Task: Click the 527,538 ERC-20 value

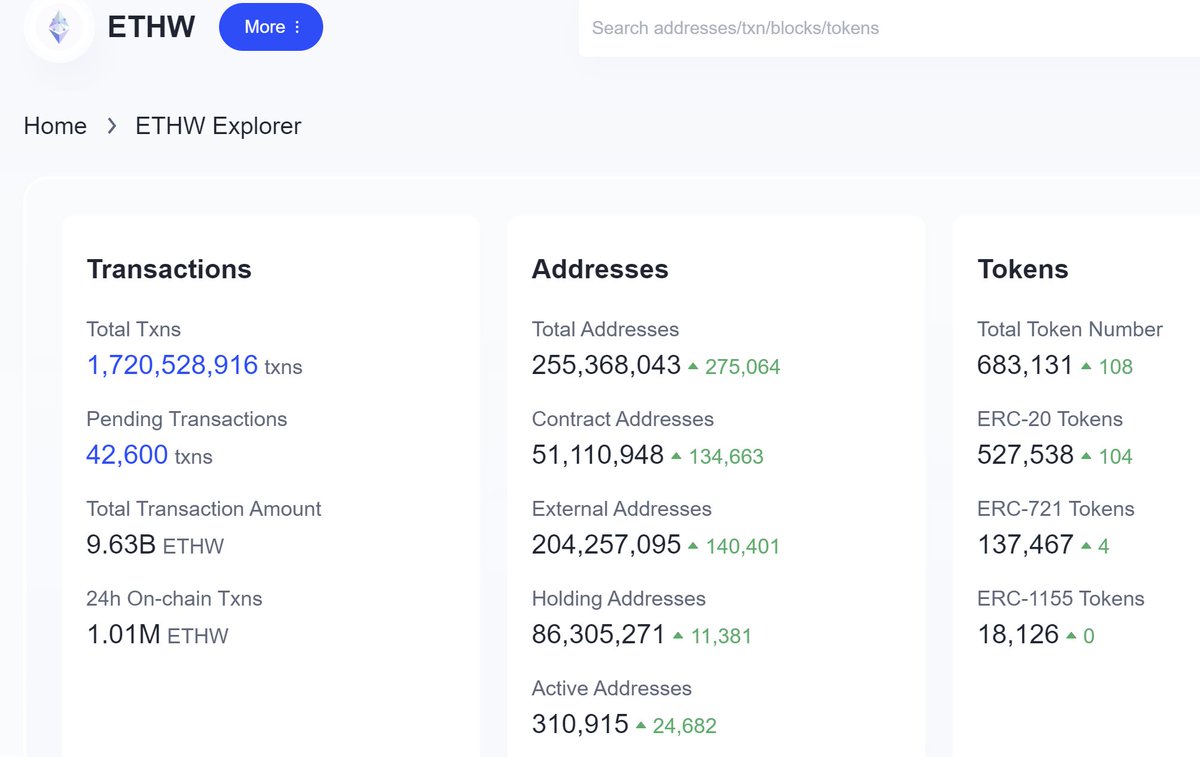Action: coord(1025,455)
